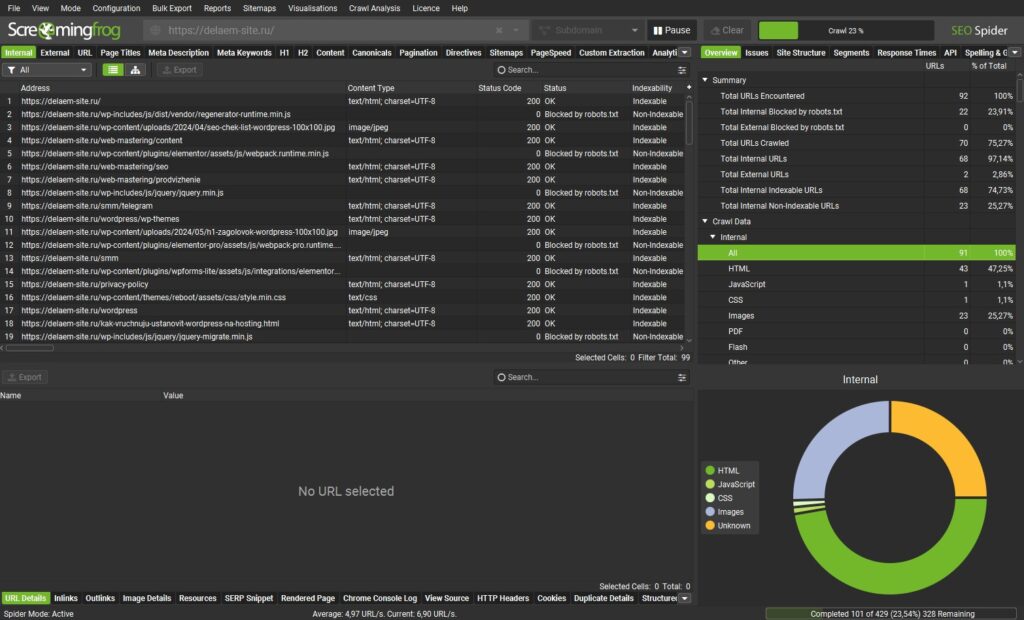Switch the crawl table to list view
Screen dimensions: 1024x620
tap(113, 70)
